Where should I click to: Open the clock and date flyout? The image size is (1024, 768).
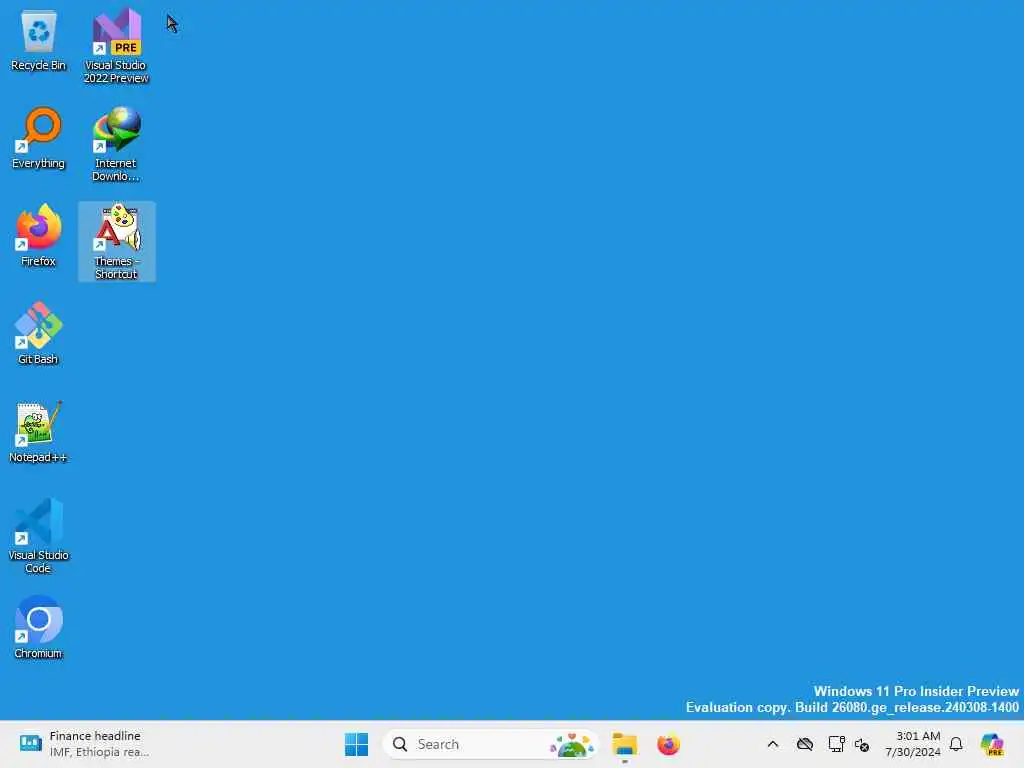pyautogui.click(x=913, y=744)
